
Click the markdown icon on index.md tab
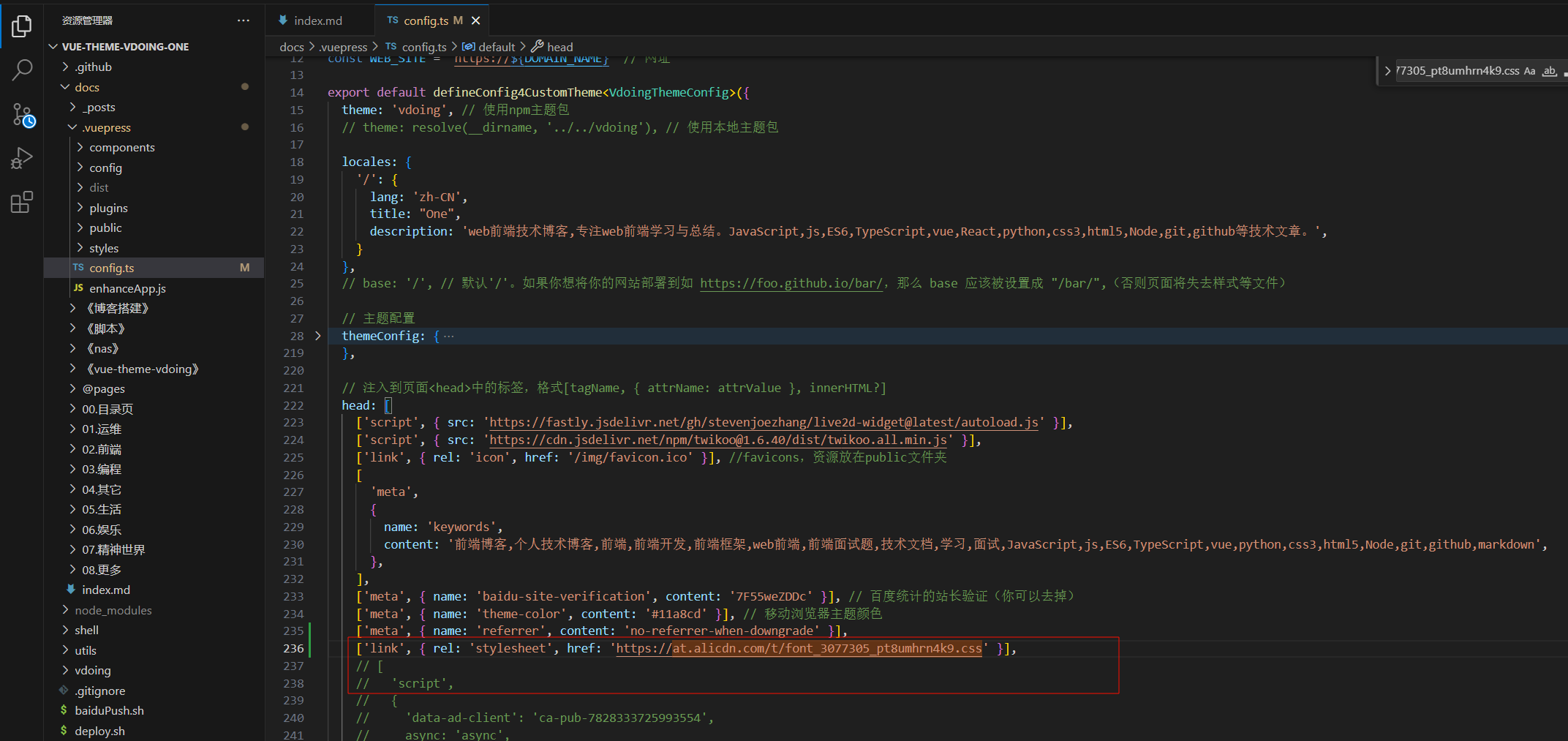point(283,20)
